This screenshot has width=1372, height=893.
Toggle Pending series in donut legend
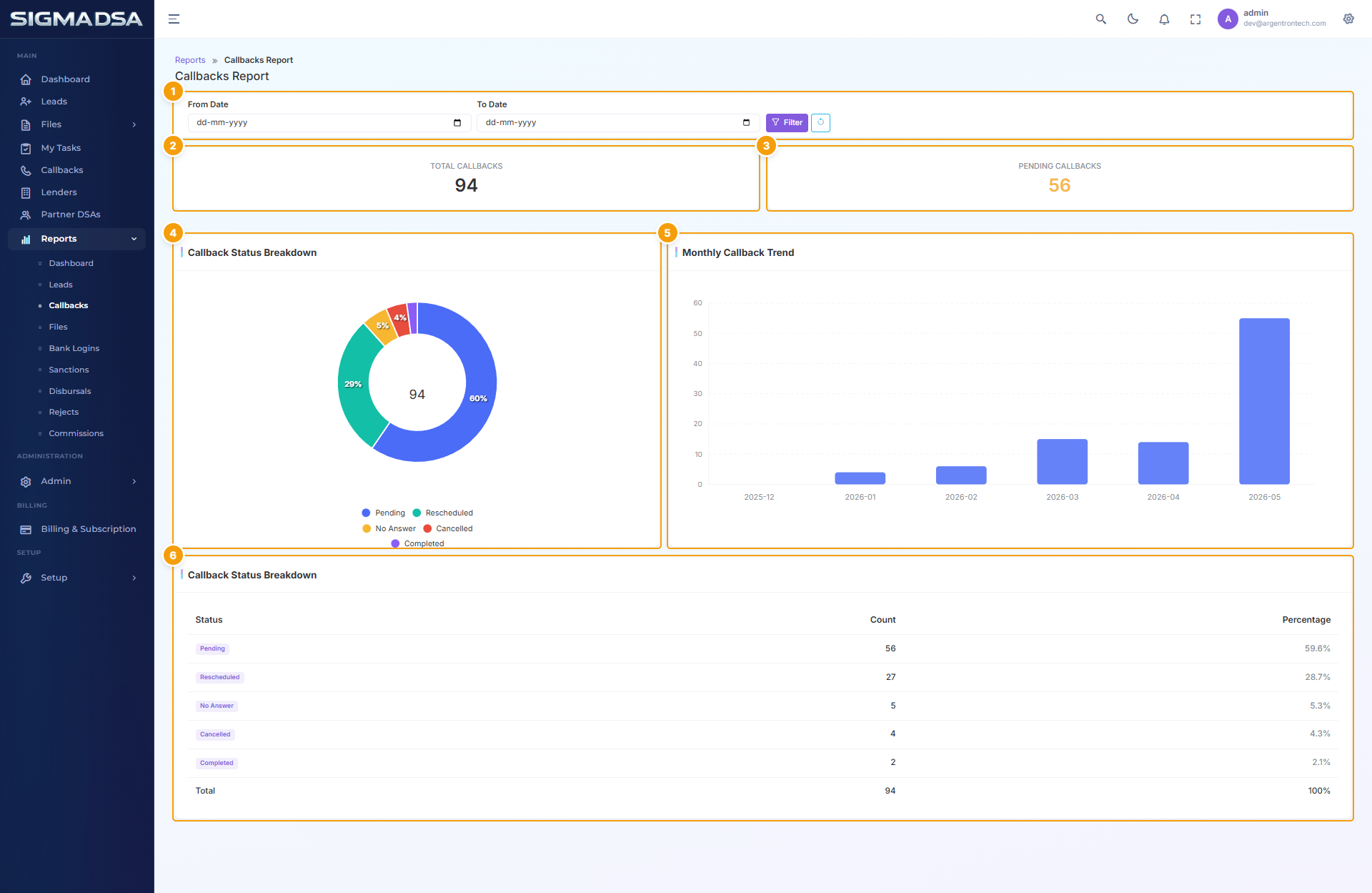pos(383,513)
